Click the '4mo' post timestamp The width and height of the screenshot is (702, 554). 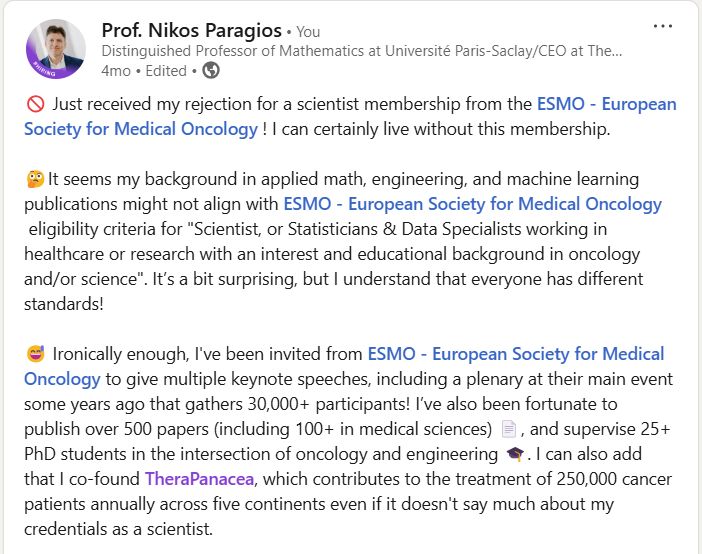coord(116,71)
